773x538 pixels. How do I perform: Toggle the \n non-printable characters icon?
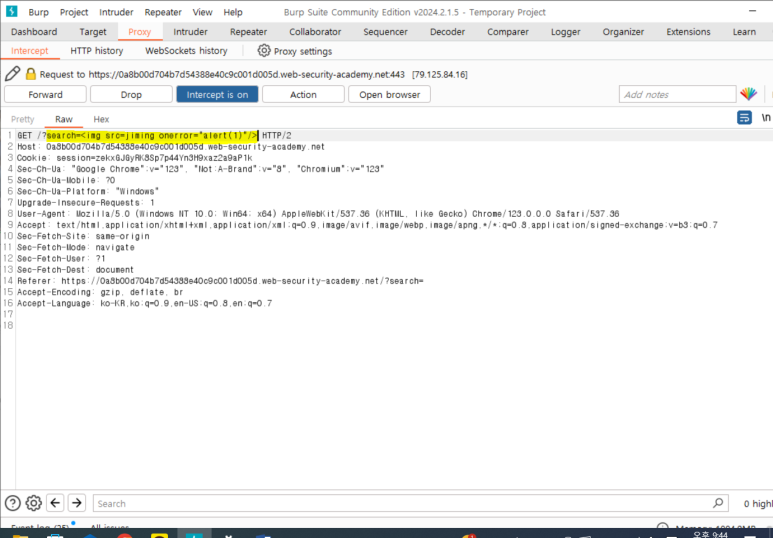point(766,118)
